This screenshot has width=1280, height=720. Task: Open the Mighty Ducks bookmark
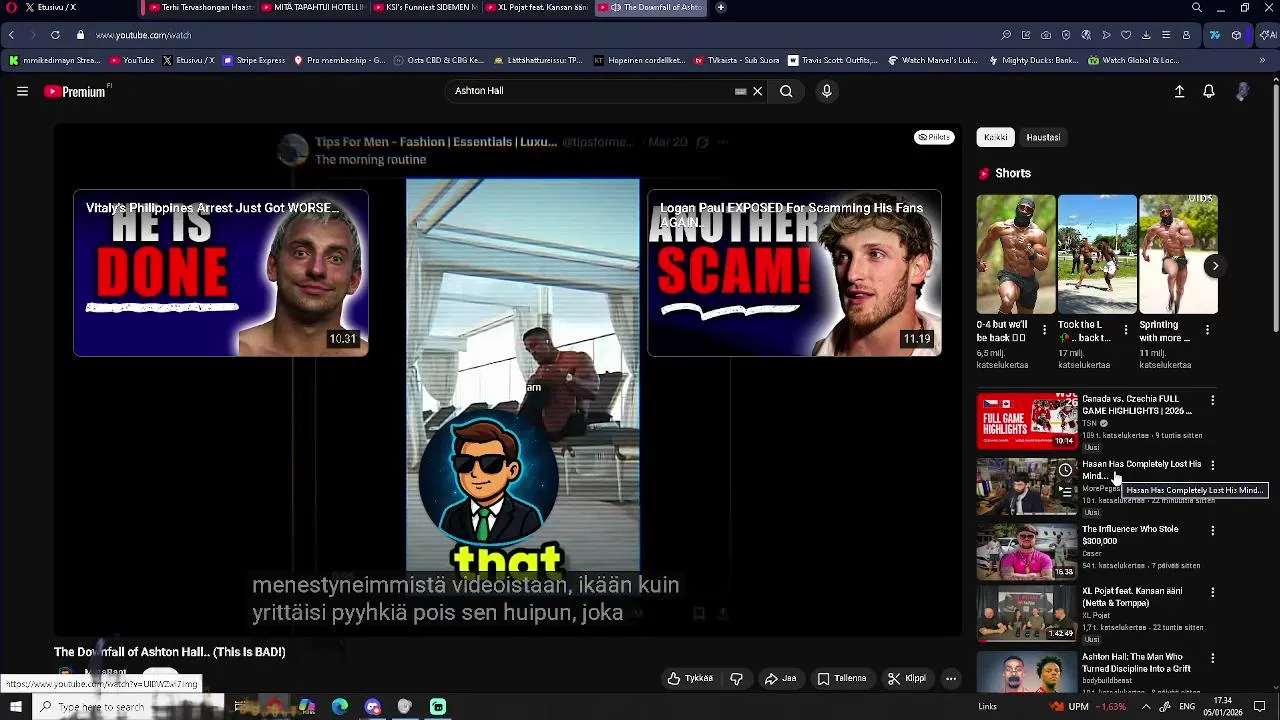pos(1033,60)
